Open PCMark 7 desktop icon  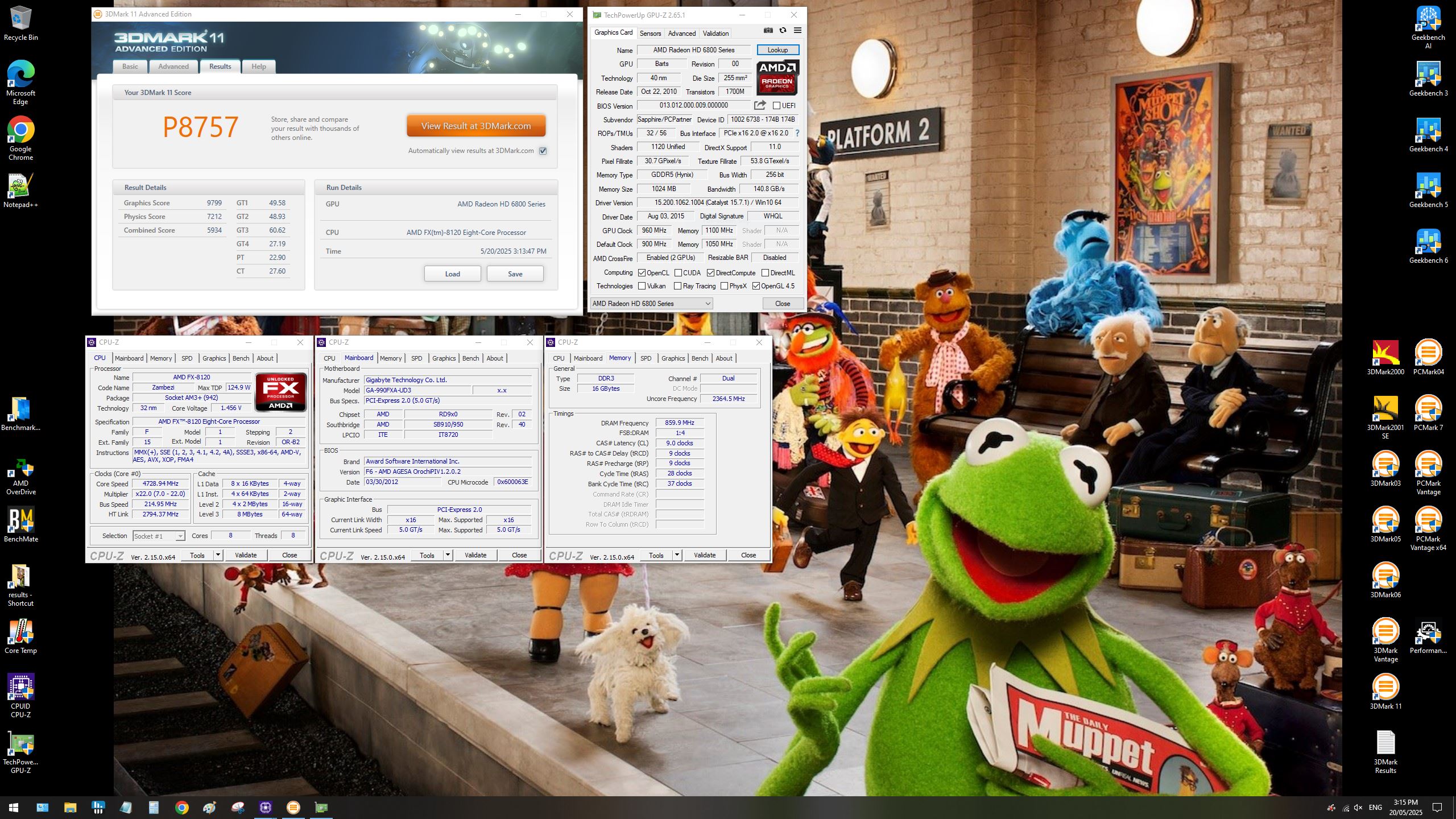[1428, 413]
